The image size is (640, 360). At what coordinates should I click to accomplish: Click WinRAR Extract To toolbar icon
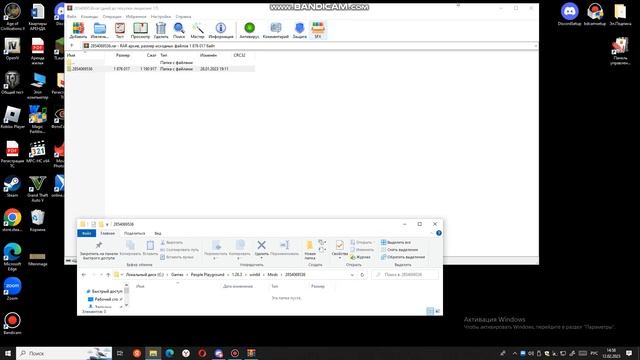(100, 31)
